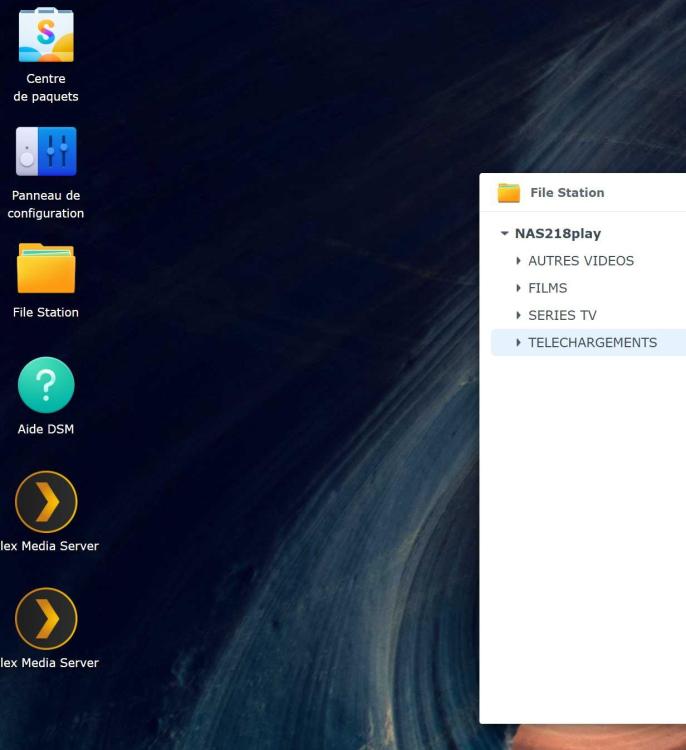Screen dimensions: 686x750
Task: Select the NAS218play root node label
Action: (558, 233)
